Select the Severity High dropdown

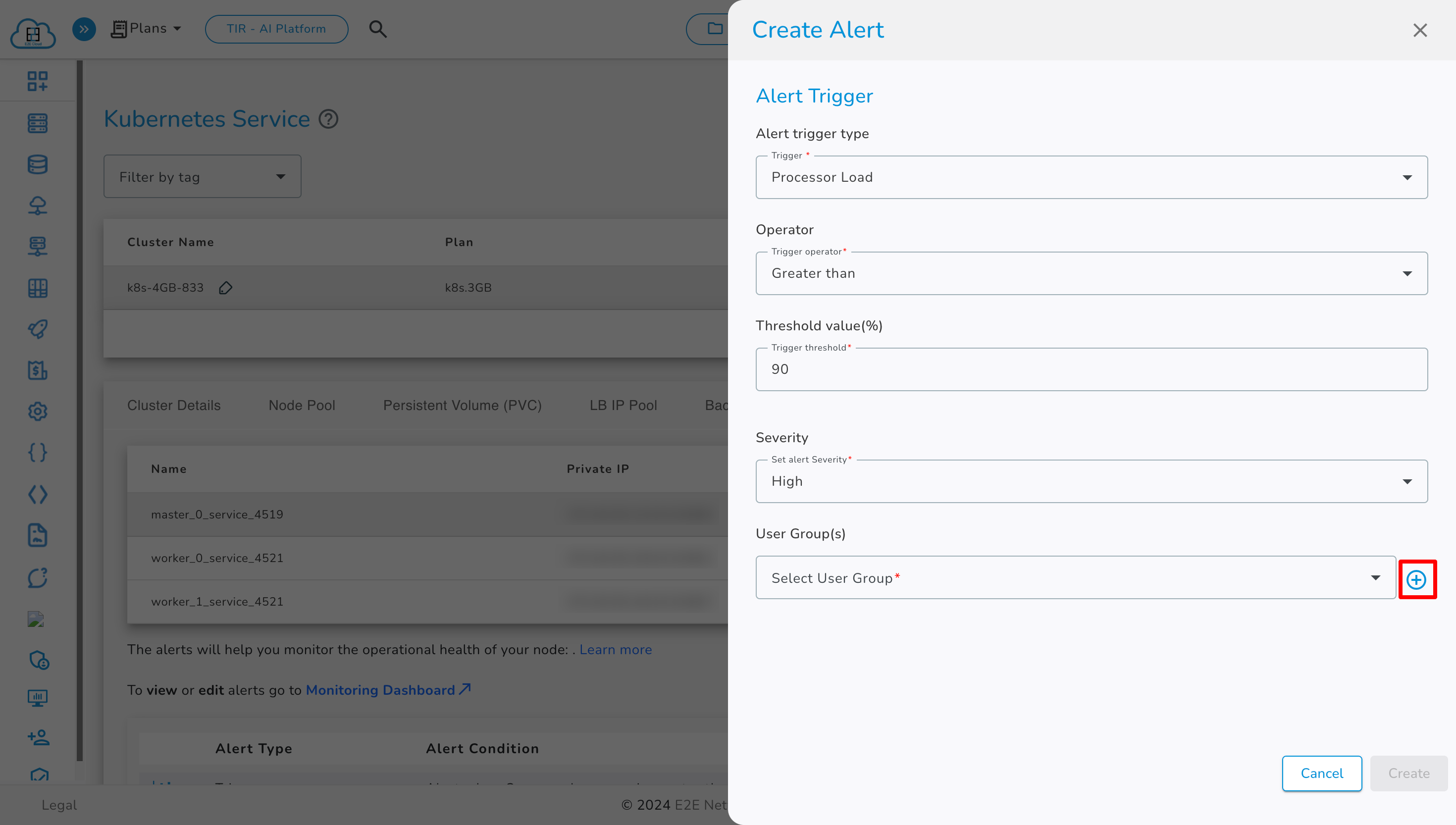coord(1092,481)
